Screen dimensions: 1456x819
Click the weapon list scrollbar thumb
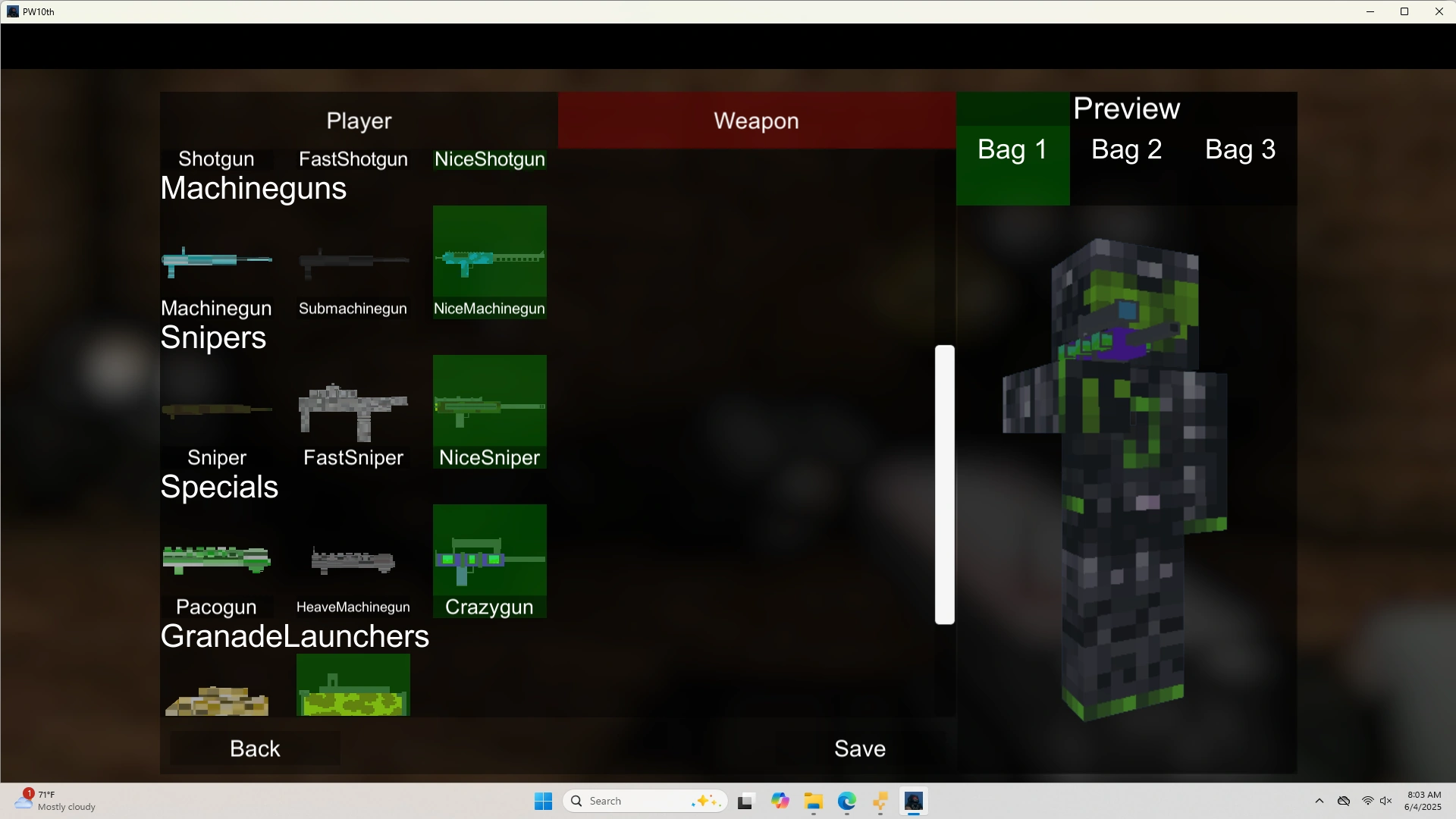[944, 485]
